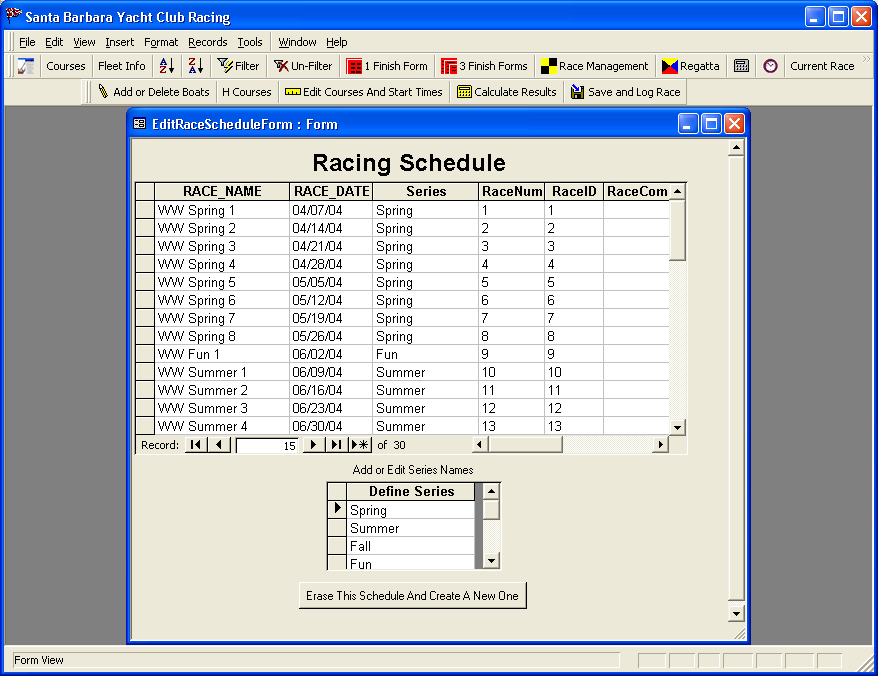Go to last record in schedule
Viewport: 878px width, 676px height.
pos(336,445)
